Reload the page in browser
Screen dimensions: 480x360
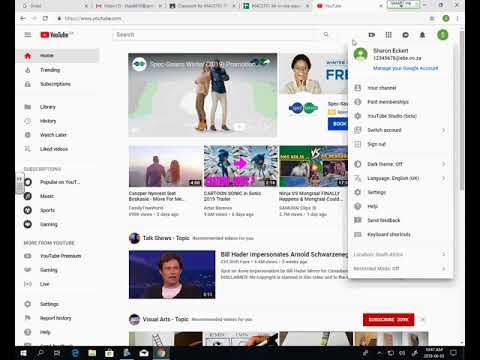pos(45,18)
